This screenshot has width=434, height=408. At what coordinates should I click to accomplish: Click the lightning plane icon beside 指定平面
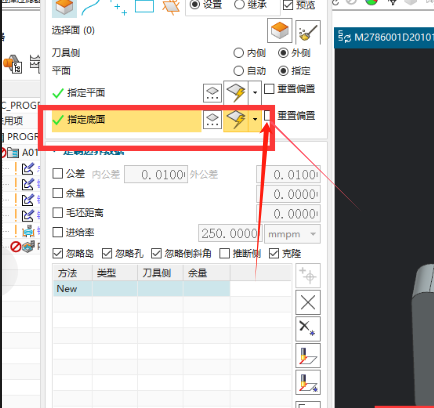point(236,92)
